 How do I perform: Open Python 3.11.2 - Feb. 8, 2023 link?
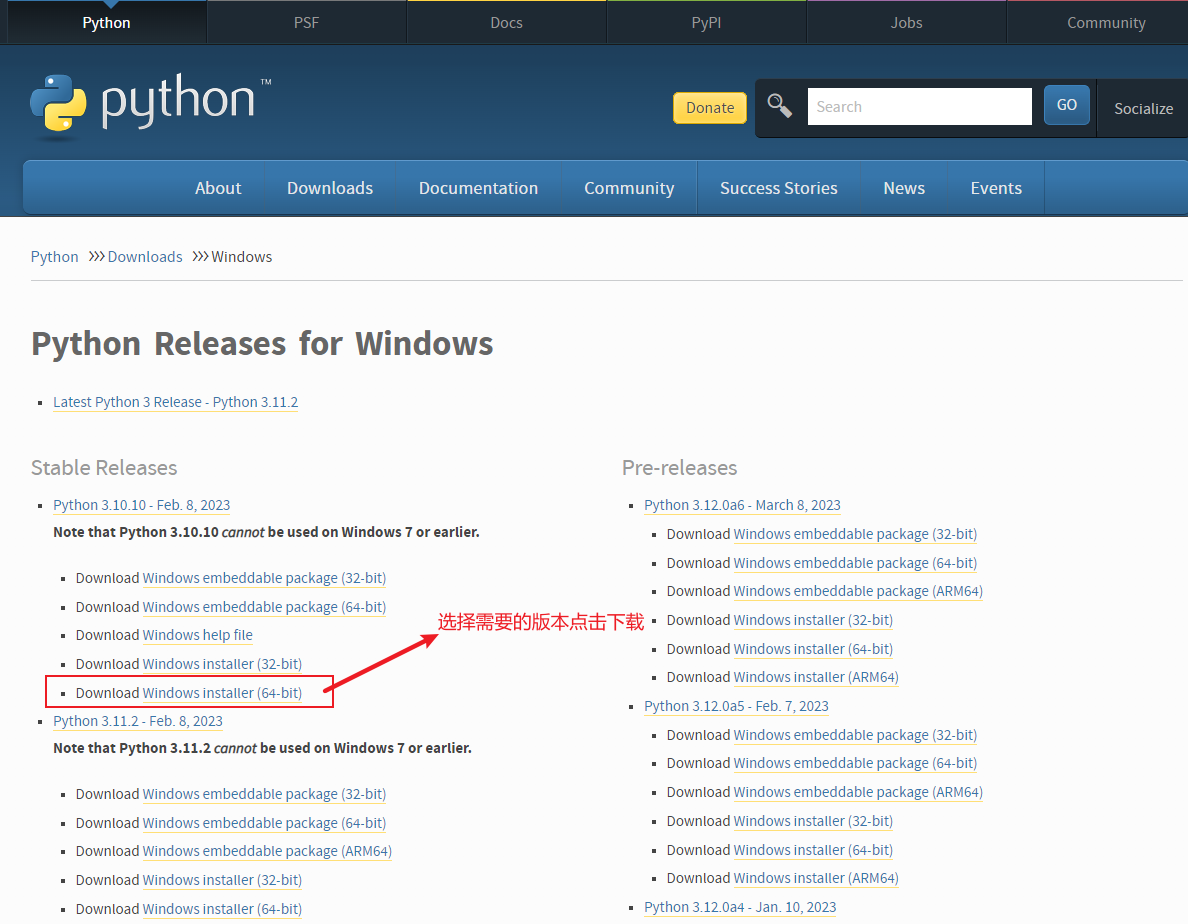point(138,721)
